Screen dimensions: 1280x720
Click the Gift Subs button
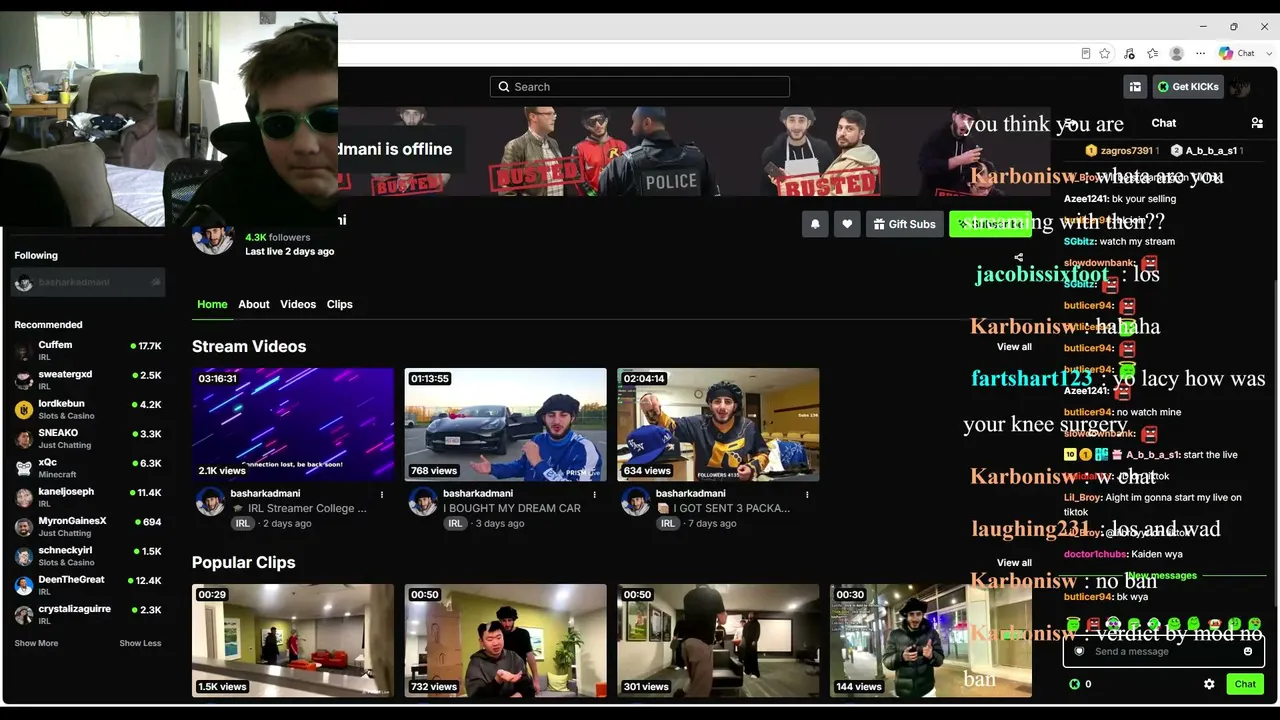coord(904,224)
